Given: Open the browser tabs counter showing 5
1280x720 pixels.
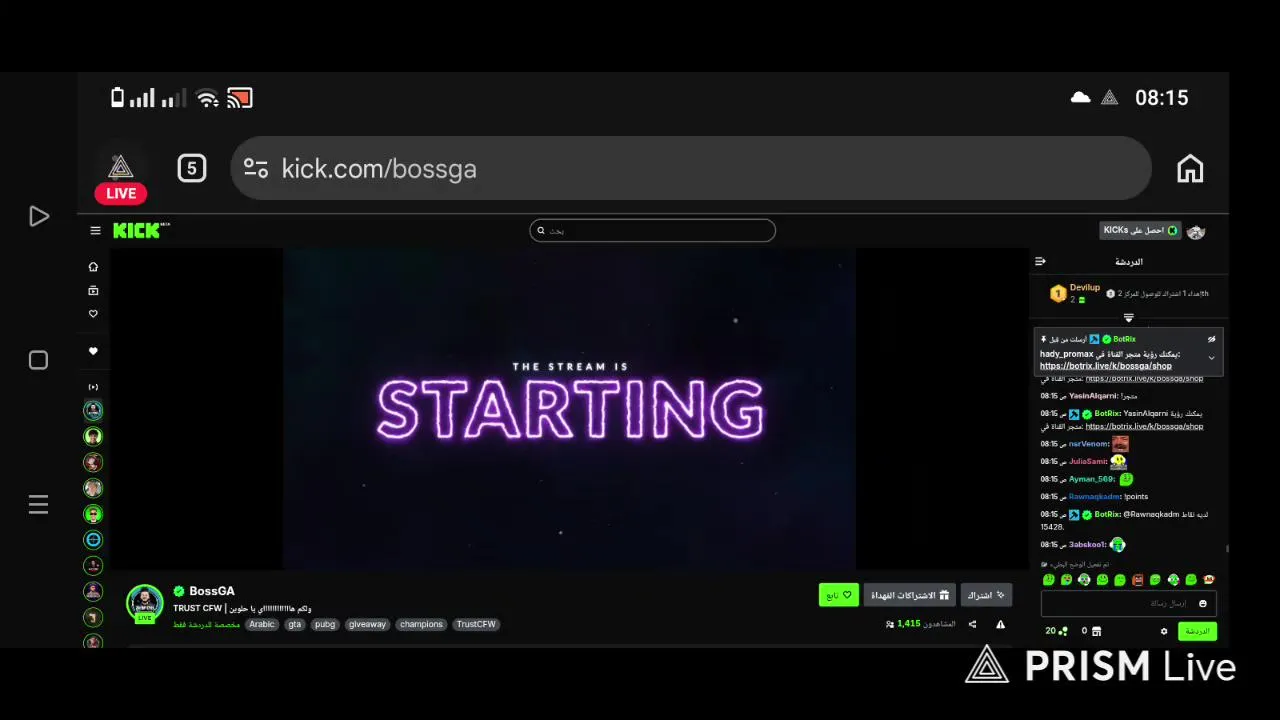Looking at the screenshot, I should (192, 168).
